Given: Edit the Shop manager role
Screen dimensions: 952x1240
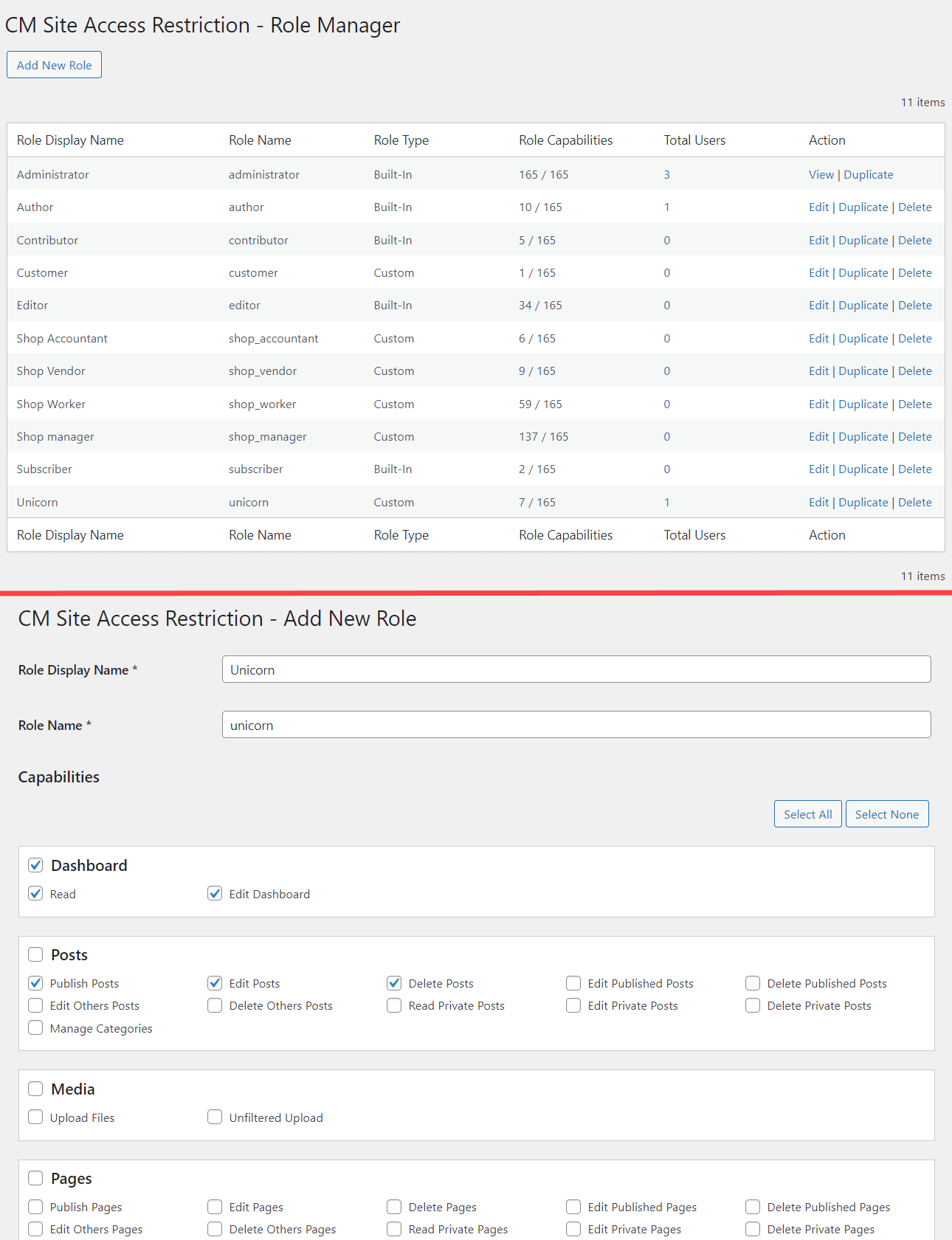Looking at the screenshot, I should pos(818,437).
